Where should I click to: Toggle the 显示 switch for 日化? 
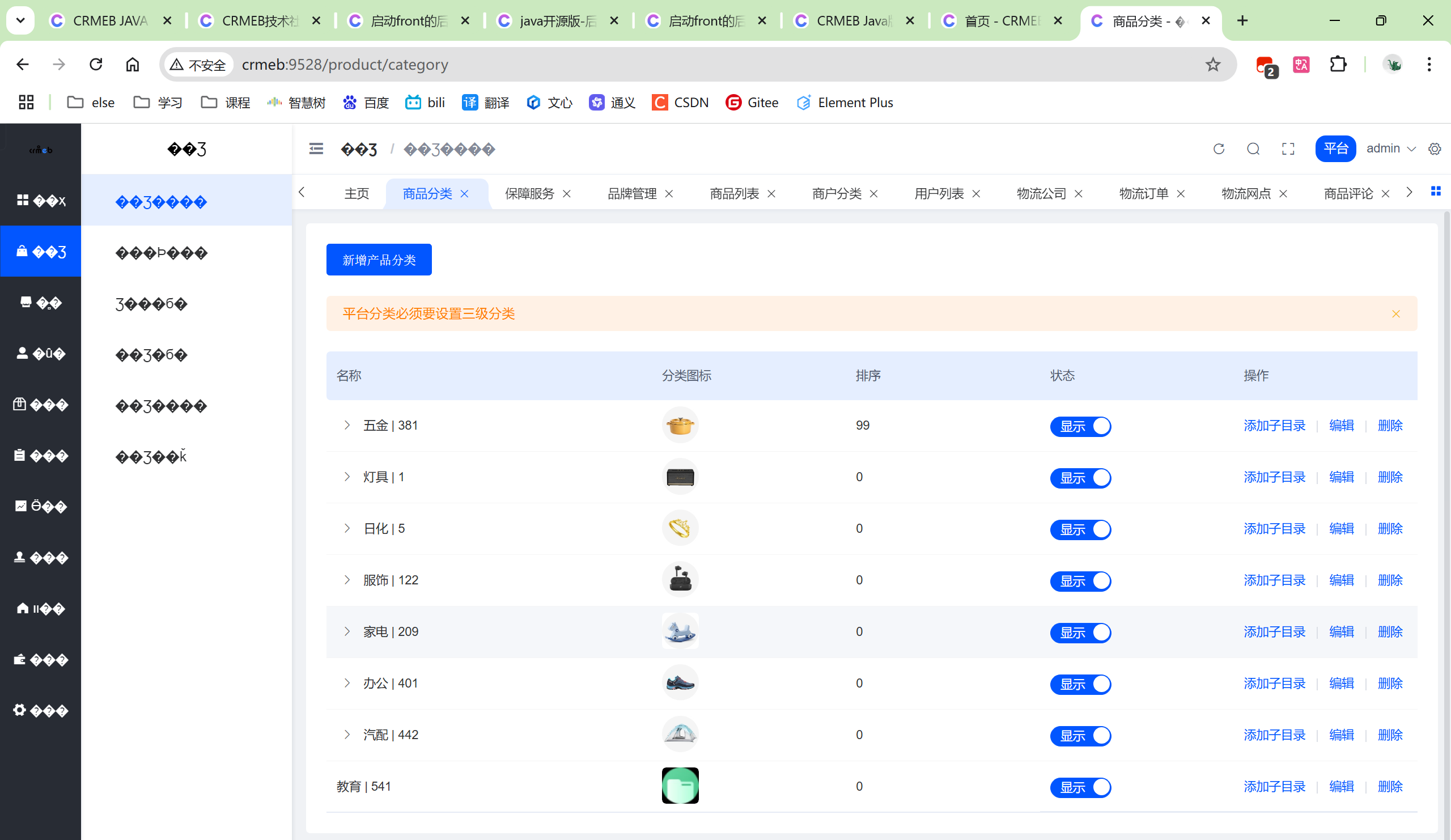(x=1080, y=530)
